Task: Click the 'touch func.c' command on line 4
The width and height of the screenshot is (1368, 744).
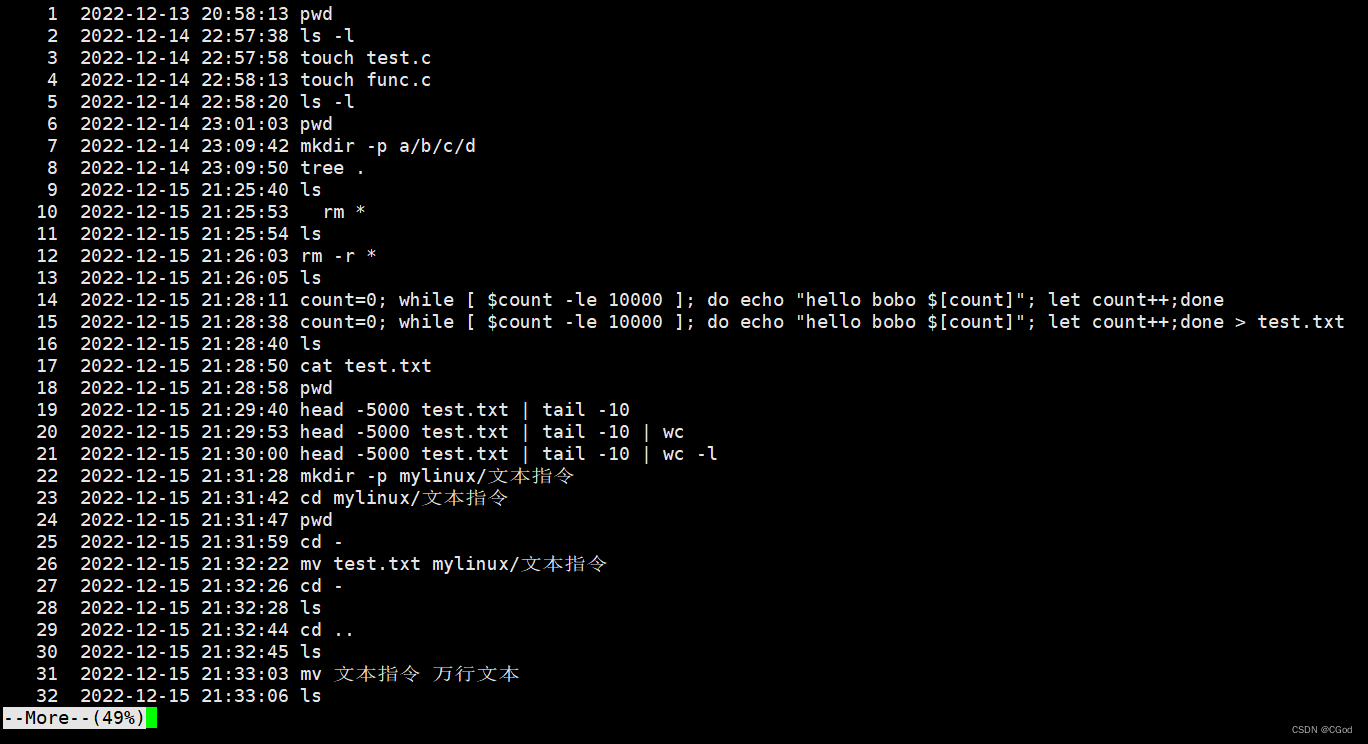Action: click(366, 80)
